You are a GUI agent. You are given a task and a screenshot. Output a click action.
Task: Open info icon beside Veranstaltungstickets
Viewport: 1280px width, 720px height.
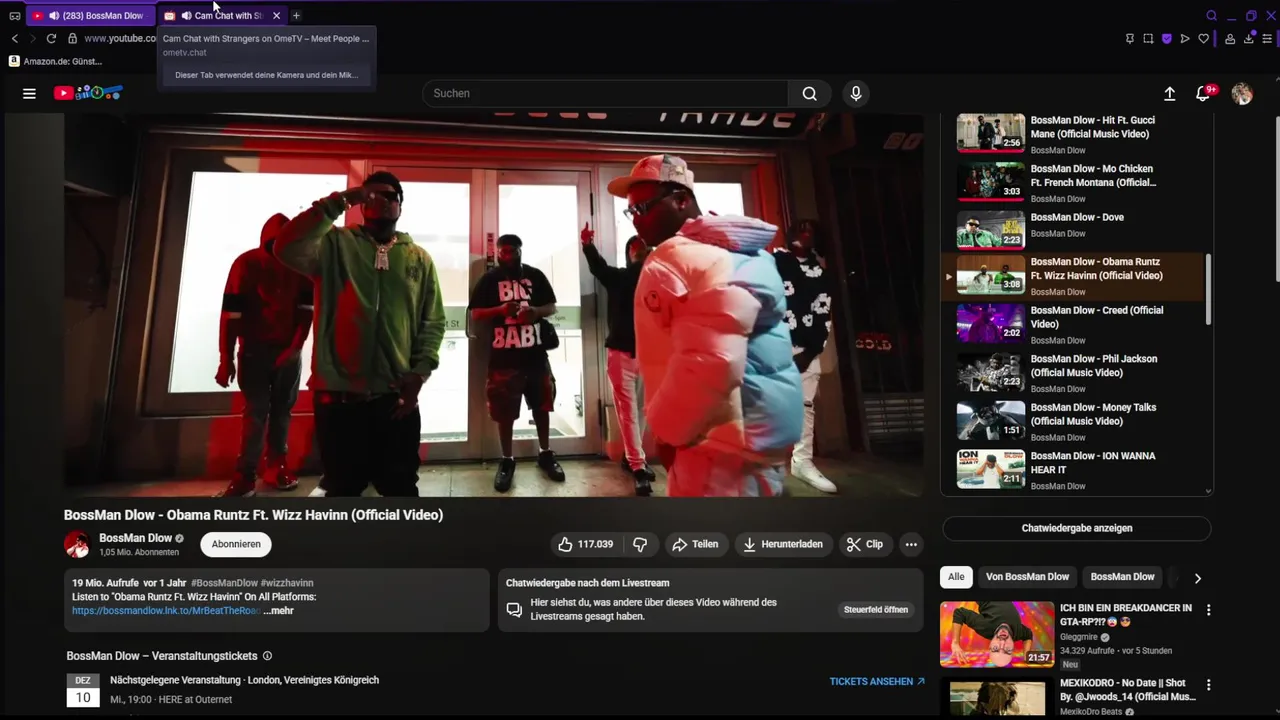[x=267, y=656]
